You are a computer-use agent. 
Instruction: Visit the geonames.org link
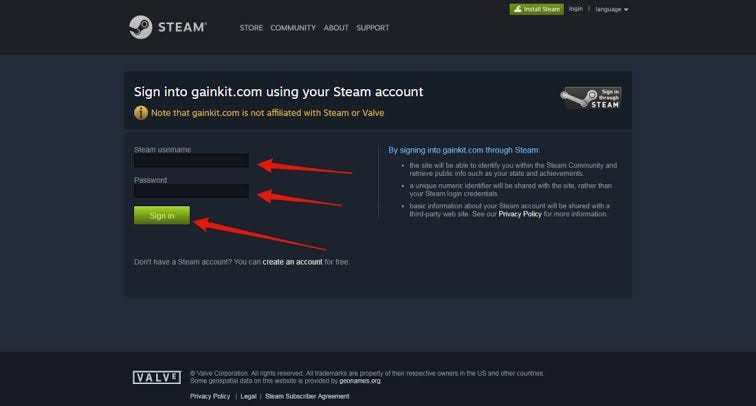tap(360, 381)
